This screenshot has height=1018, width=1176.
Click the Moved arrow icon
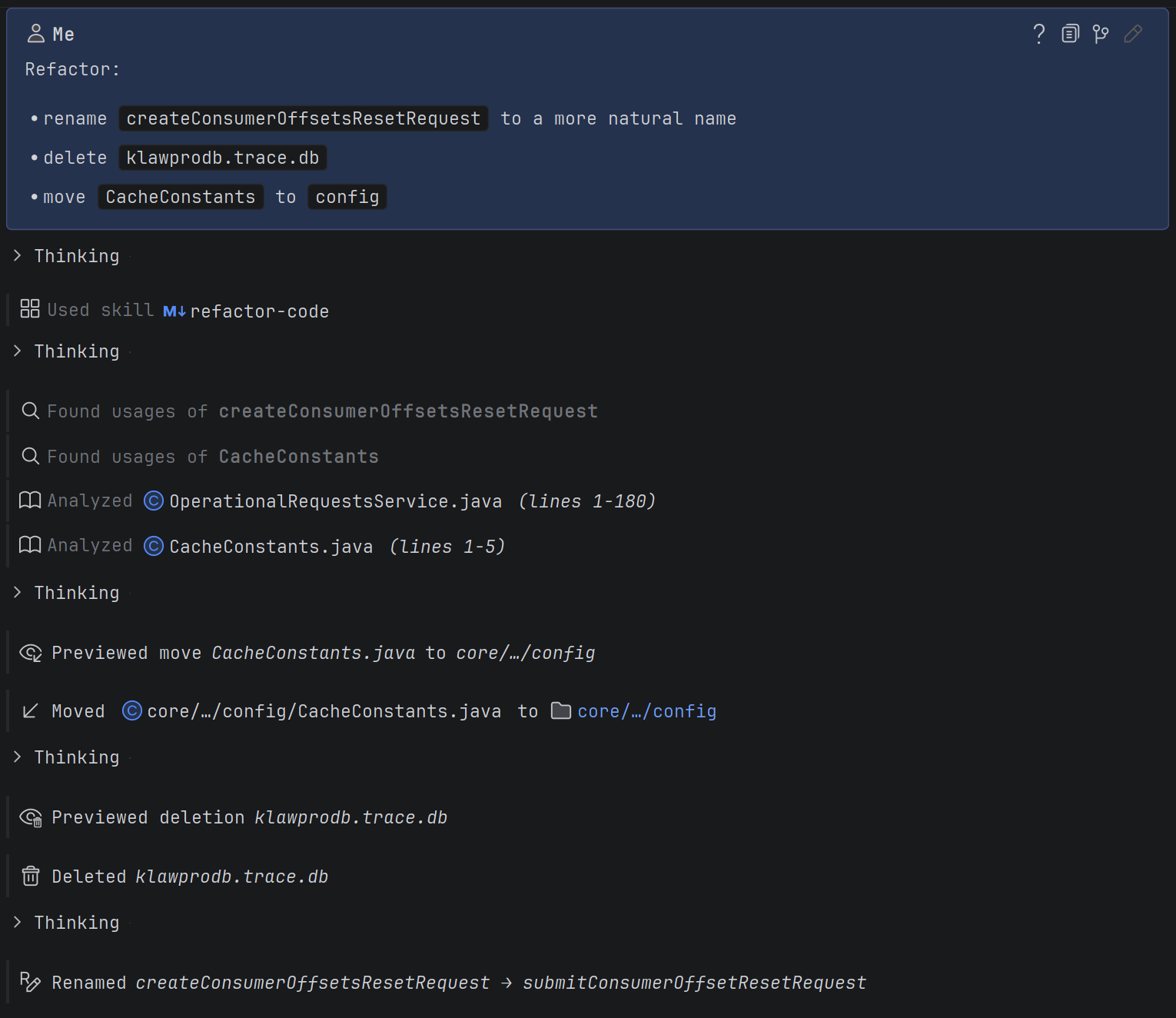click(x=30, y=711)
